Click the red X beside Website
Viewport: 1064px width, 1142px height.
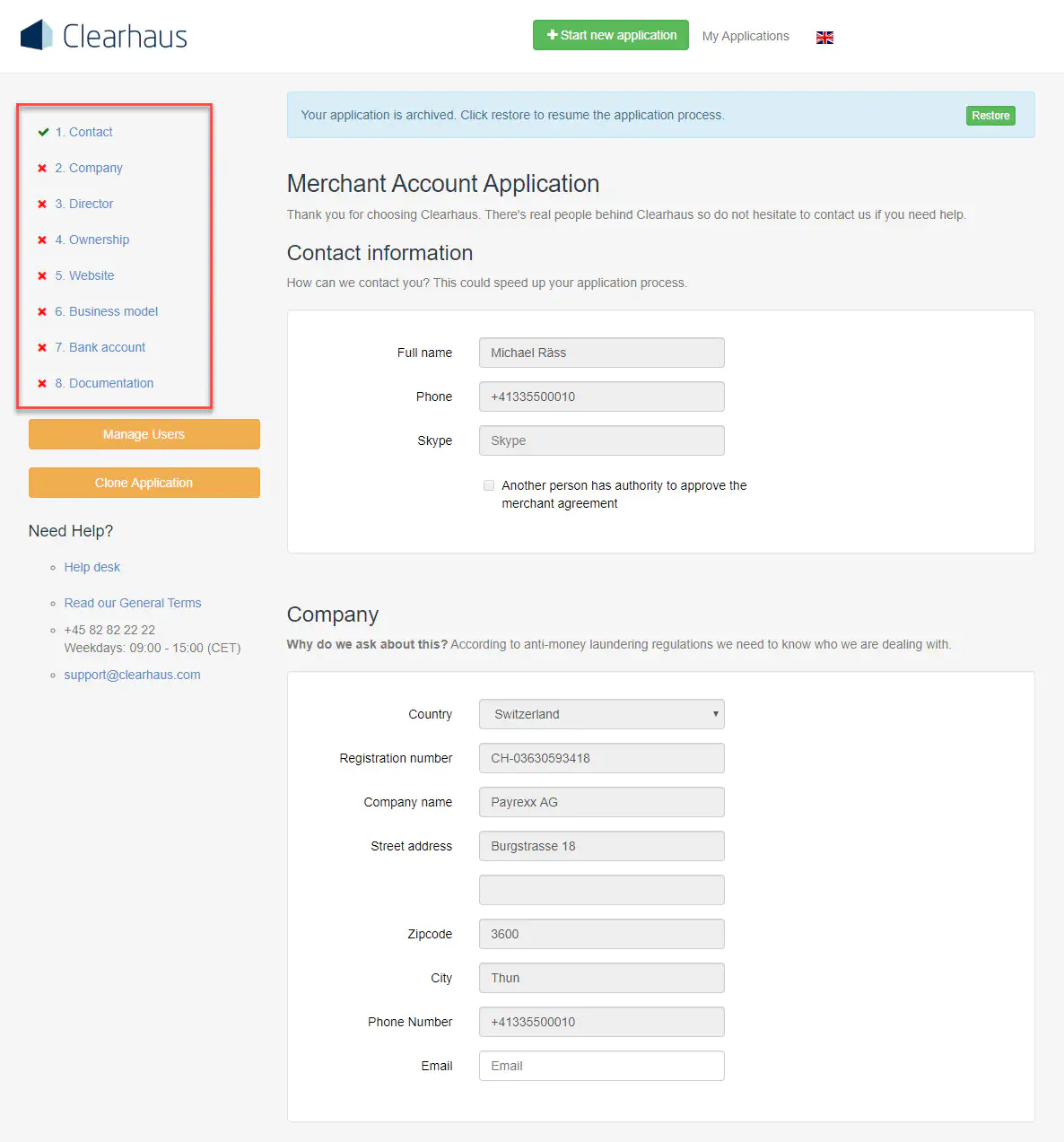click(42, 275)
